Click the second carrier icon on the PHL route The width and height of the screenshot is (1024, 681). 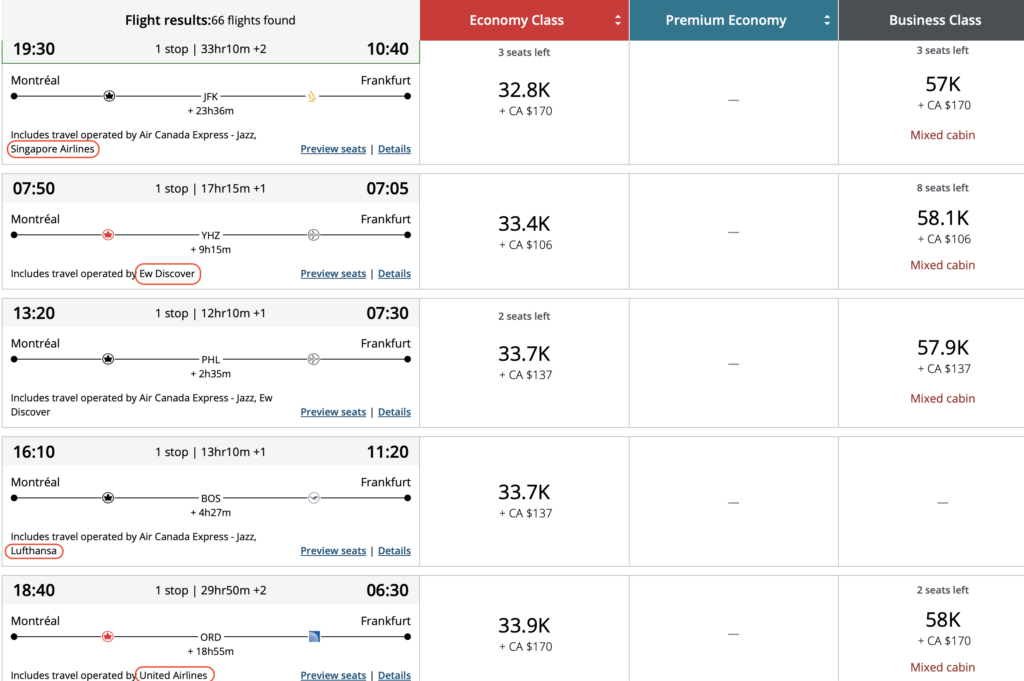coord(313,359)
